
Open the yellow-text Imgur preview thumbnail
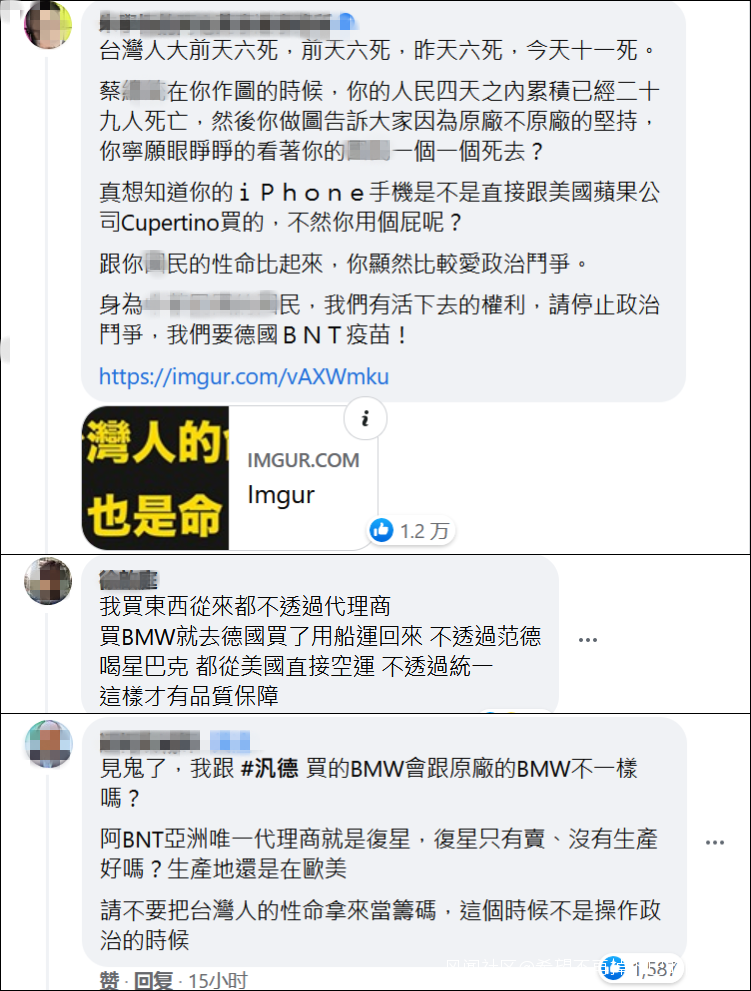click(x=156, y=478)
